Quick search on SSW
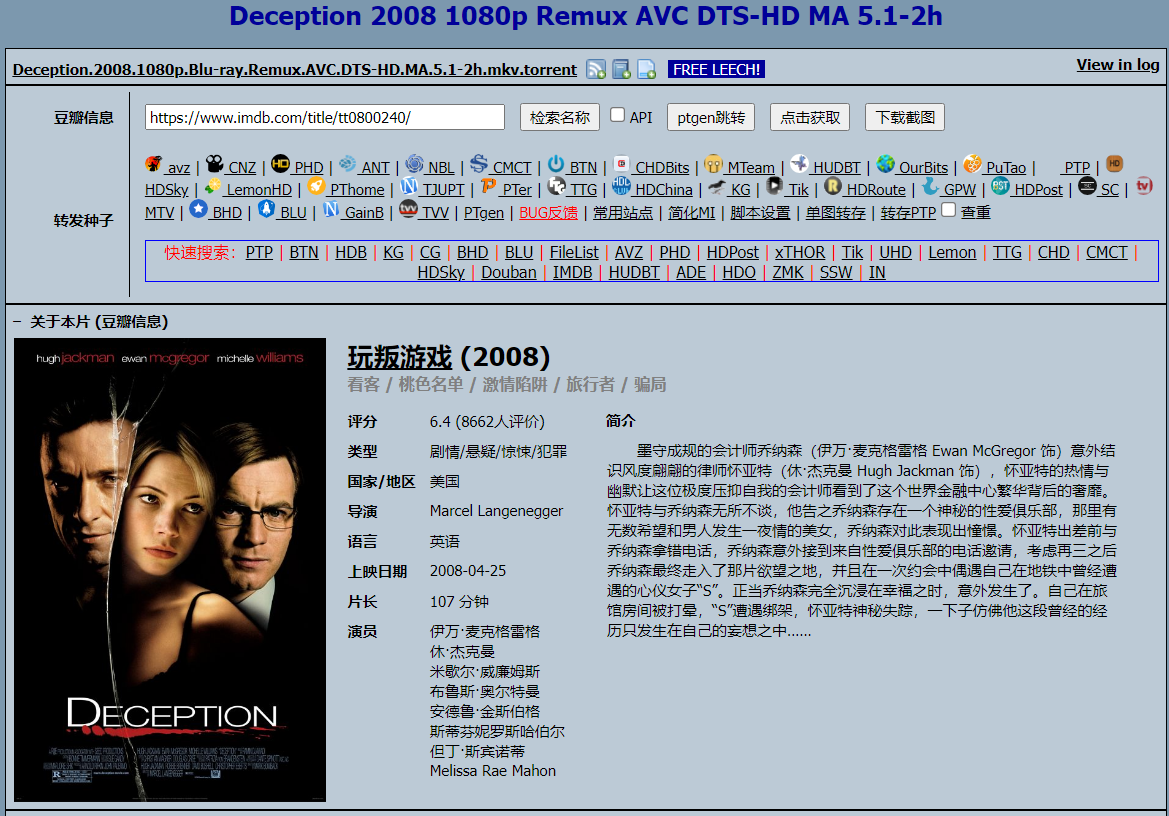Screen dimensions: 1169x816 [836, 273]
